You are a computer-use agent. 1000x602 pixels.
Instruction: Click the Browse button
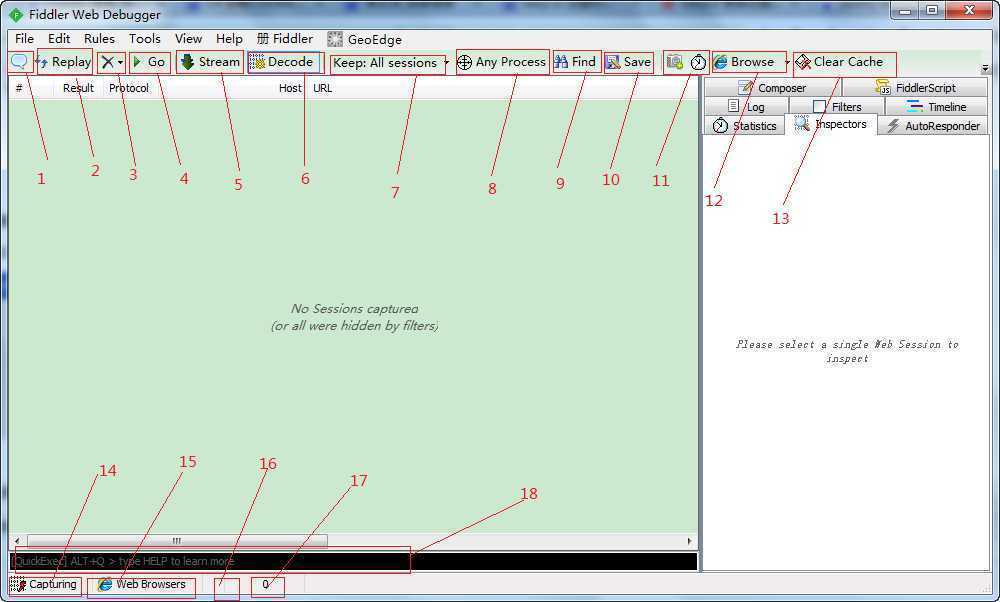[744, 62]
